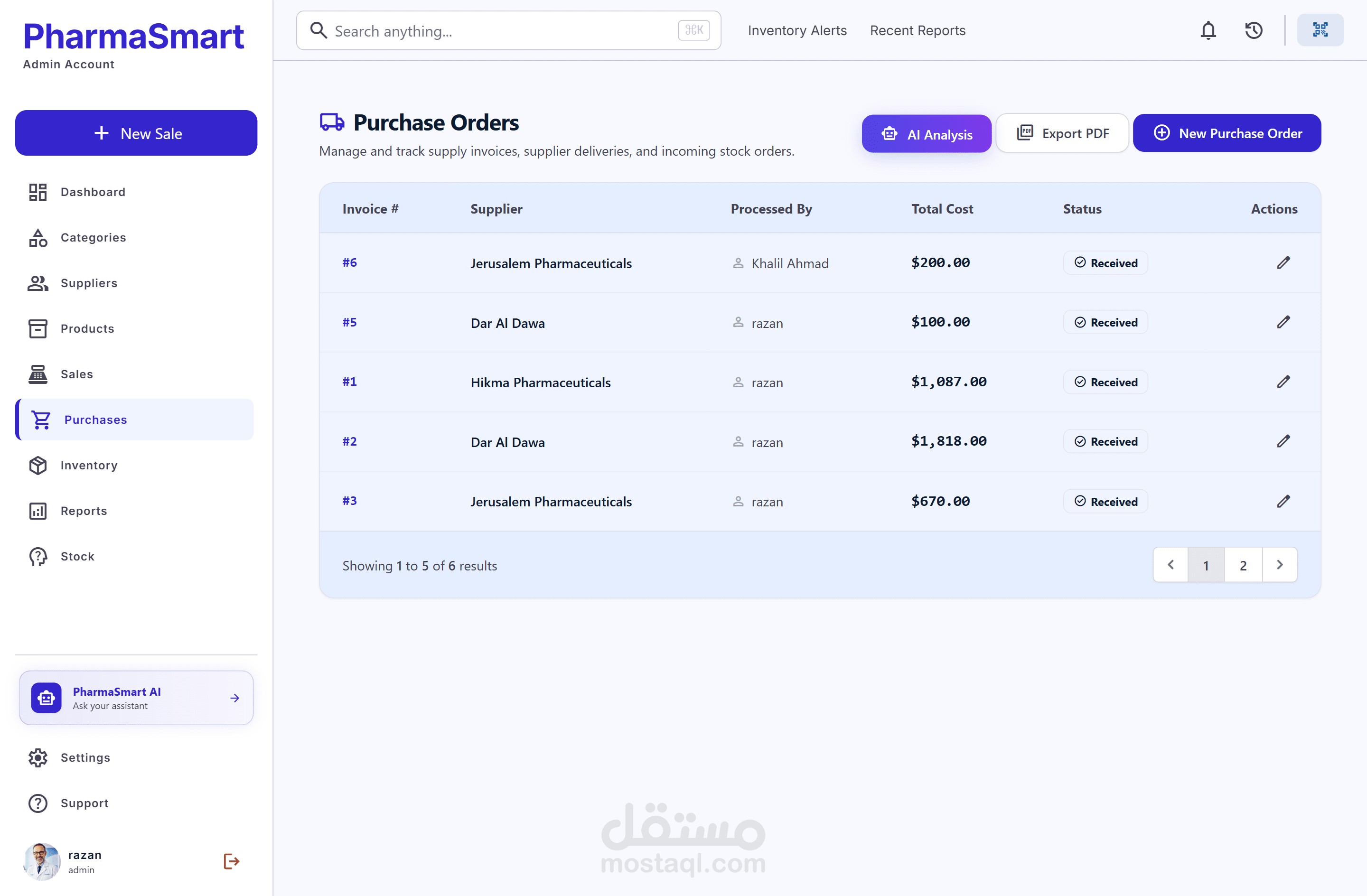Click the Reports chart icon

click(38, 511)
